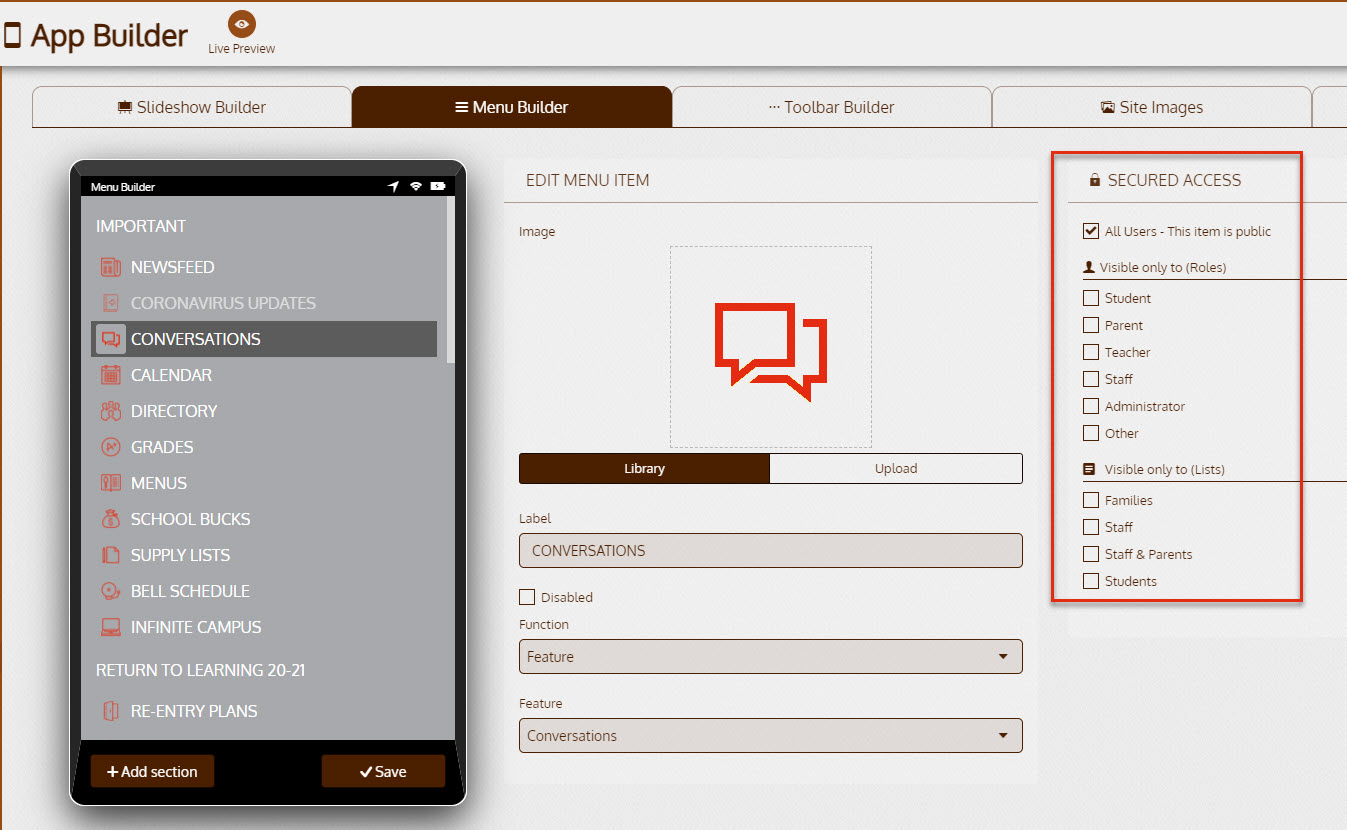The height and width of the screenshot is (830, 1347).
Task: Click the Calendar menu icon
Action: tap(111, 375)
